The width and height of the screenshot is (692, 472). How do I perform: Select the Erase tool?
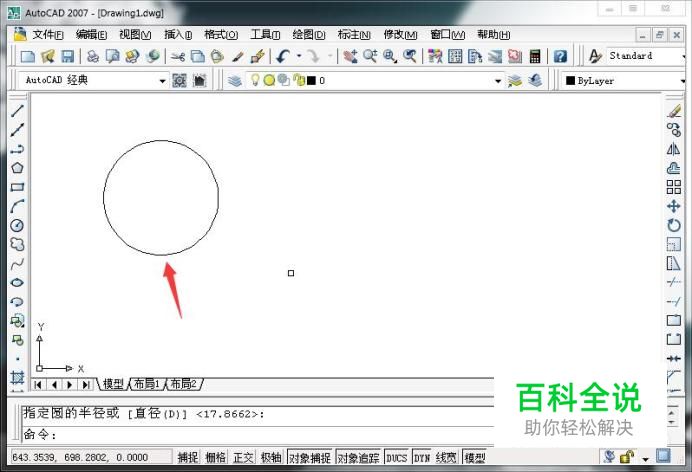point(673,111)
